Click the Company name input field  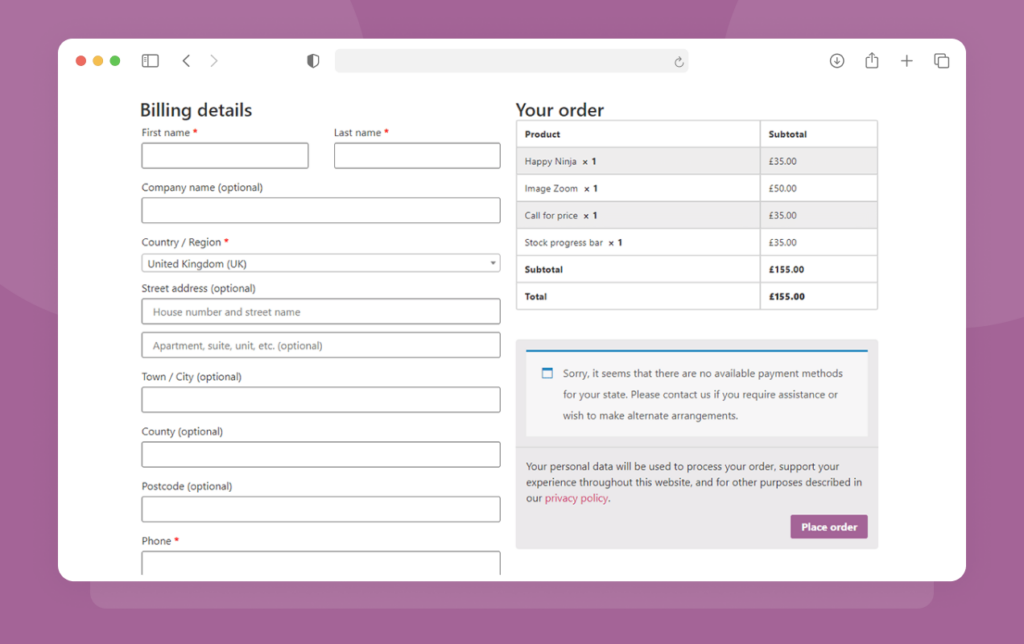point(320,210)
